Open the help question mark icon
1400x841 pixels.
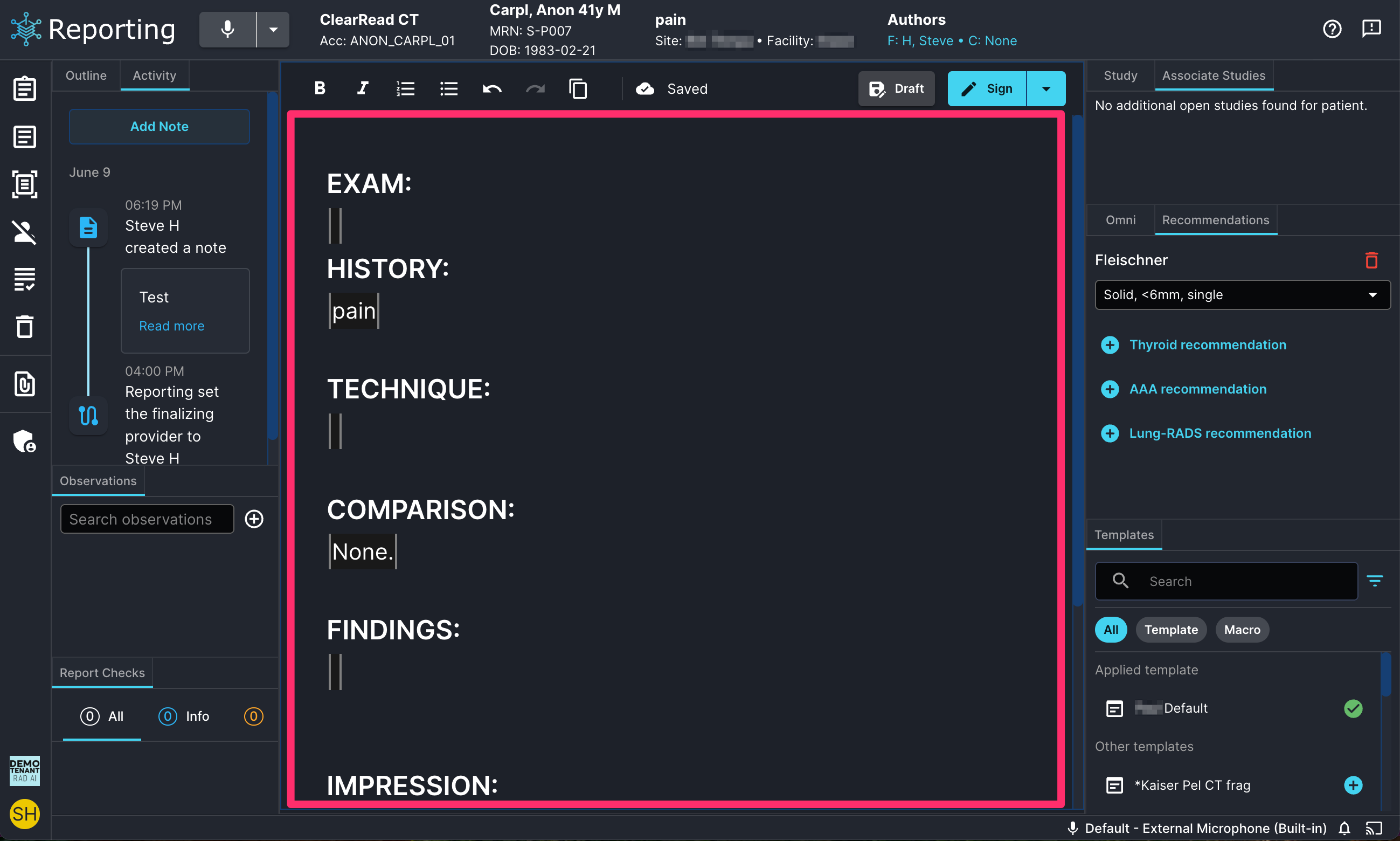point(1332,29)
